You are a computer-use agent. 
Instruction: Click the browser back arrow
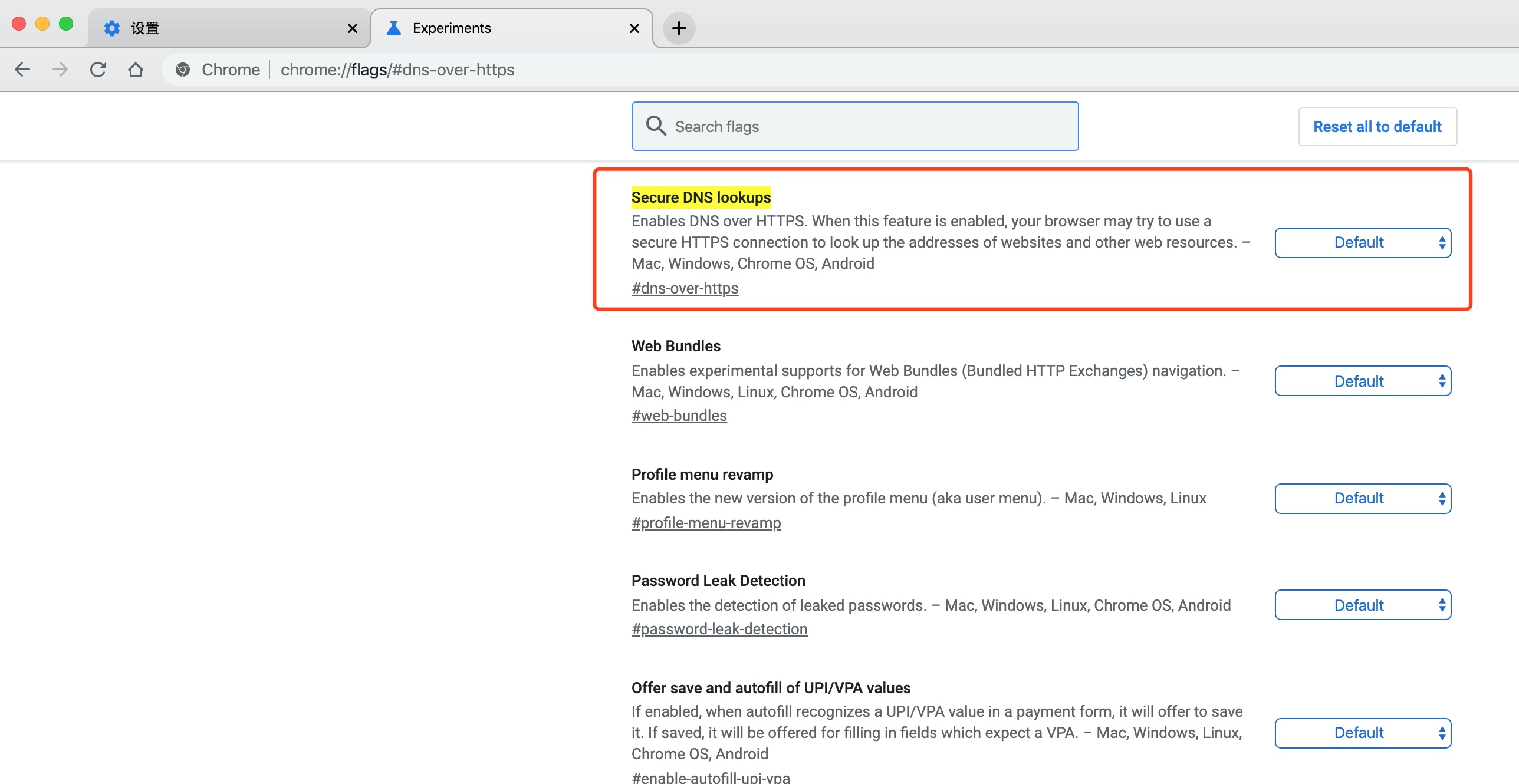click(22, 70)
